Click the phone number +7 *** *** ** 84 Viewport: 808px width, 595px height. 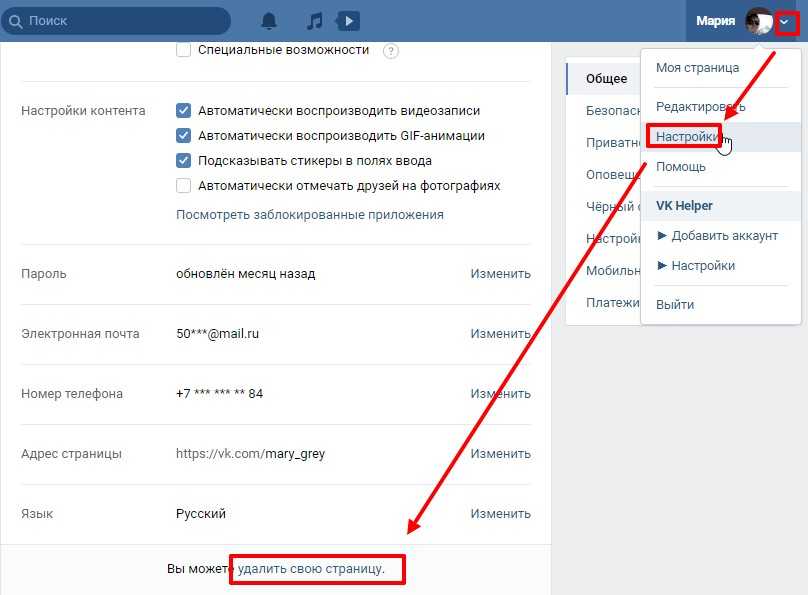pos(220,394)
